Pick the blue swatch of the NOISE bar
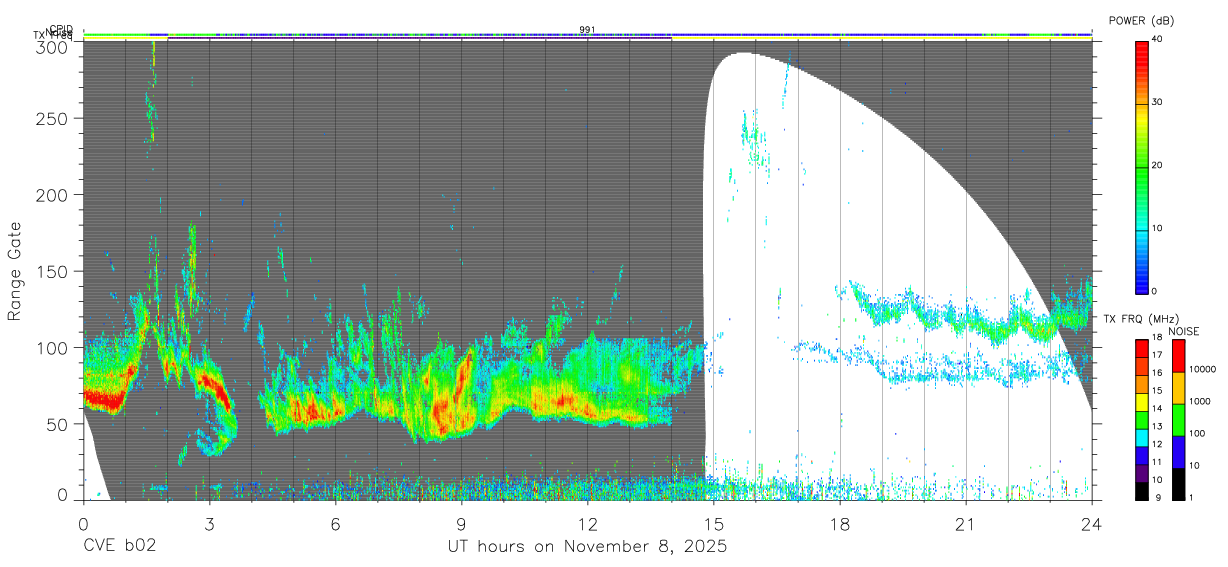 pos(1178,451)
